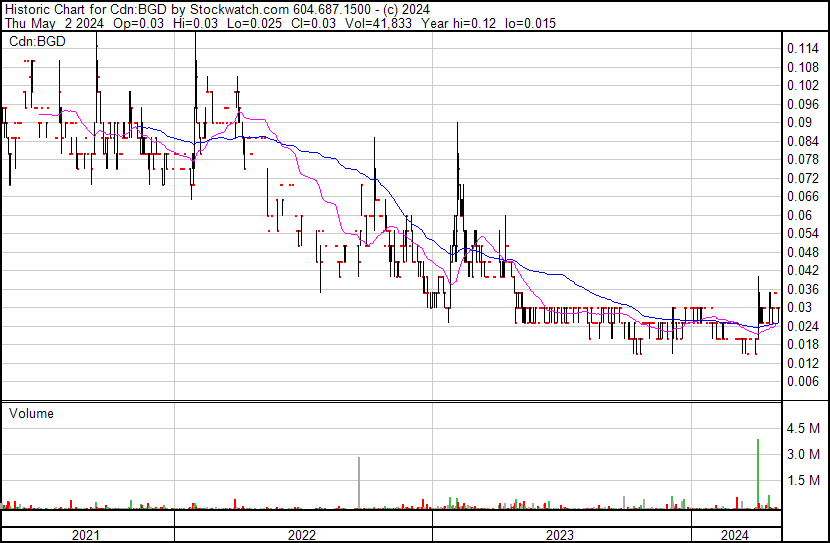The image size is (830, 543).
Task: Click the 2024 year label on time axis
Action: click(x=735, y=535)
